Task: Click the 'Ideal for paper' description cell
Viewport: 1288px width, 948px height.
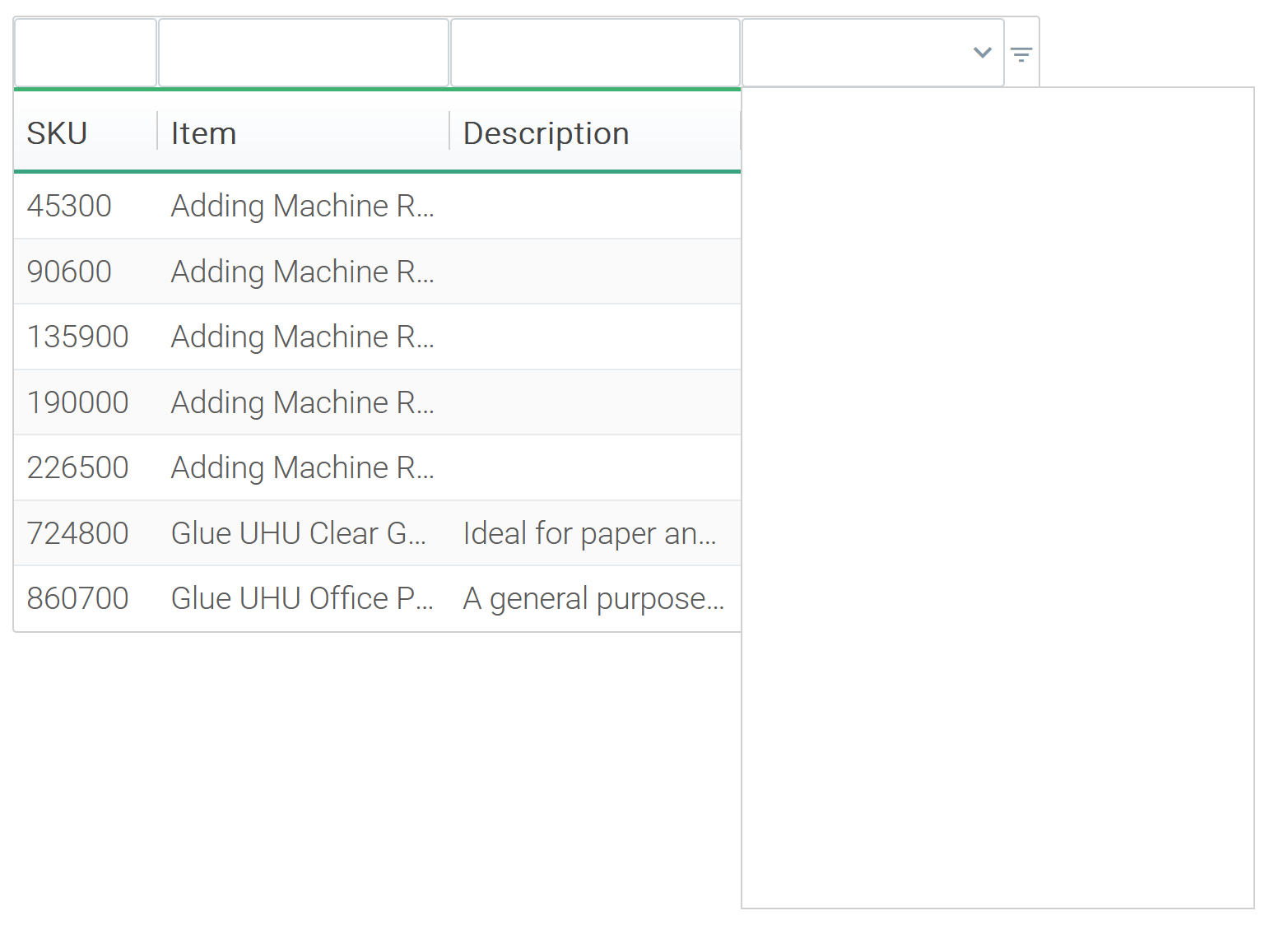Action: (590, 533)
